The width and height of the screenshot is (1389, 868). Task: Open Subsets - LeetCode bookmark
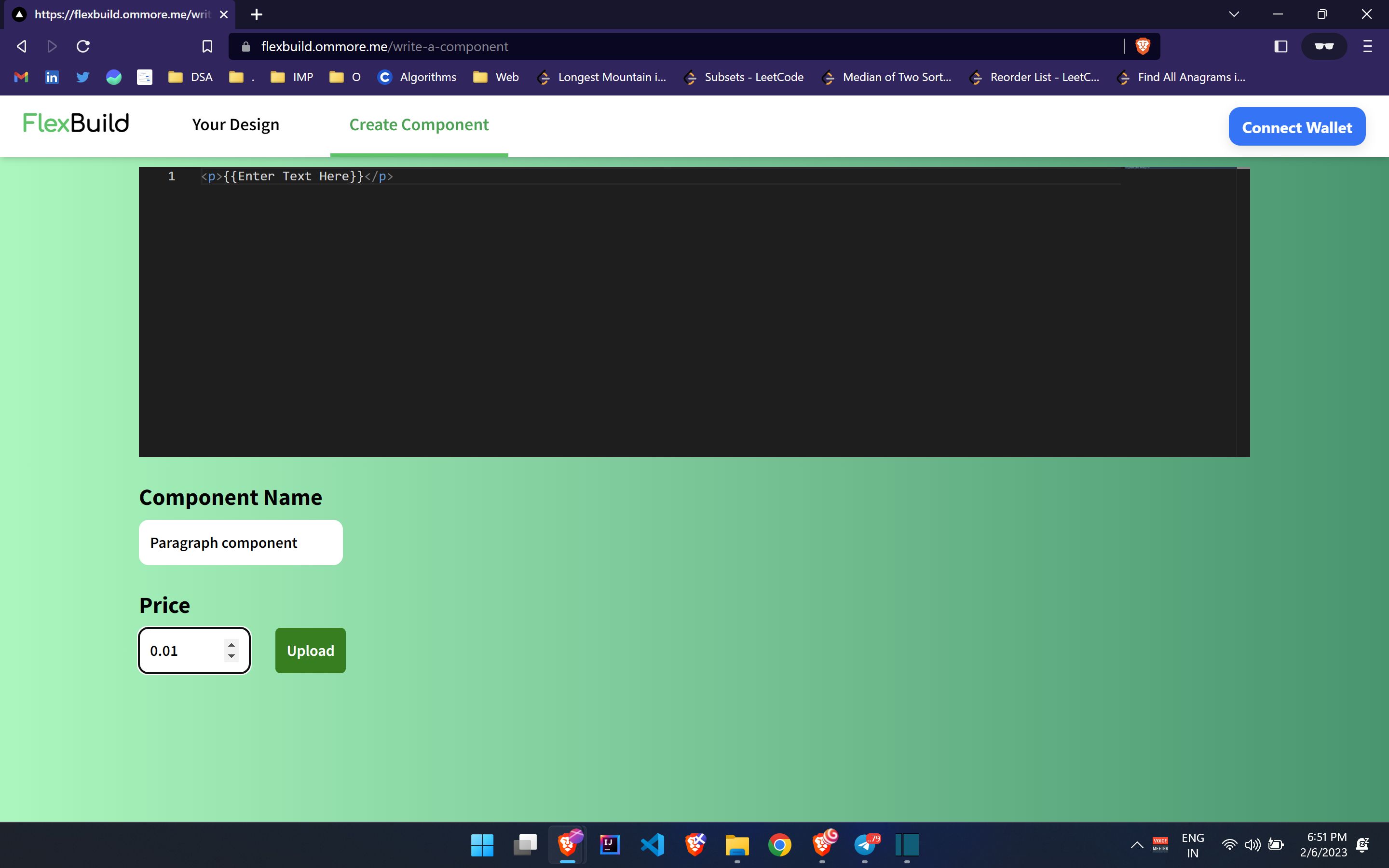click(744, 77)
